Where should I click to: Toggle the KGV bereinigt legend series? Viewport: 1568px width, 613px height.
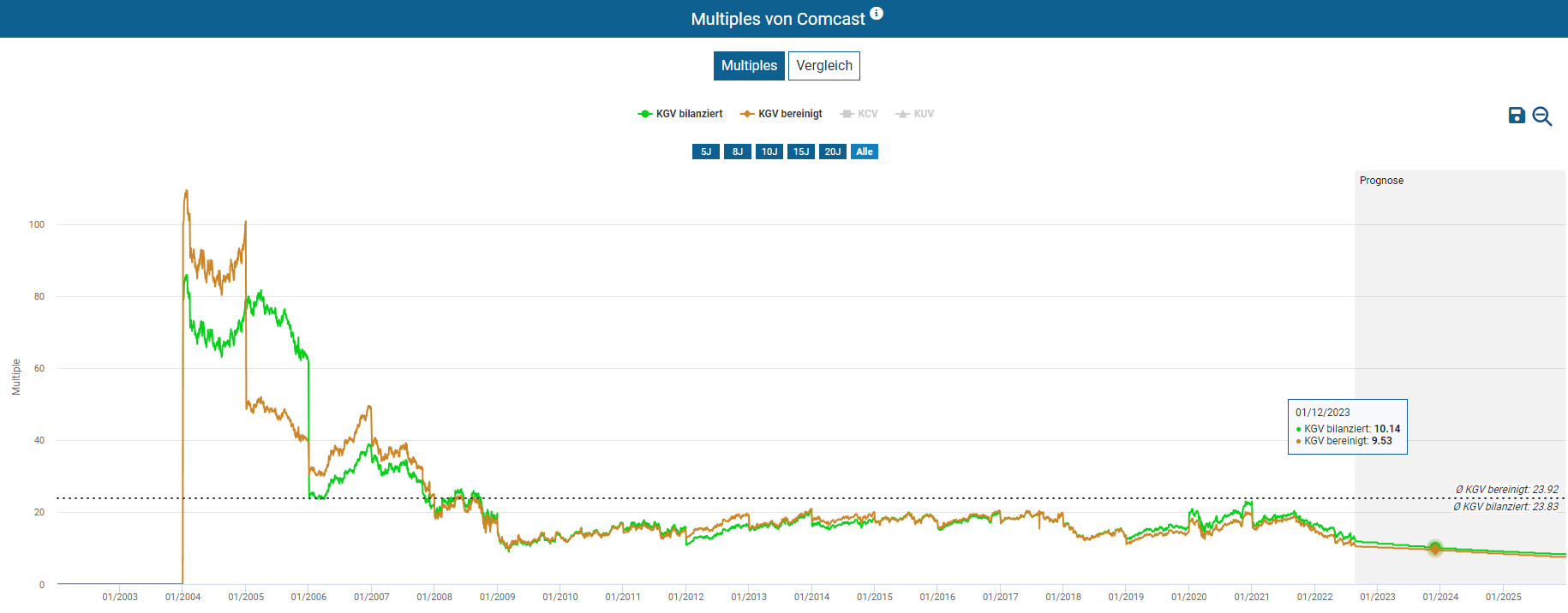pos(781,114)
